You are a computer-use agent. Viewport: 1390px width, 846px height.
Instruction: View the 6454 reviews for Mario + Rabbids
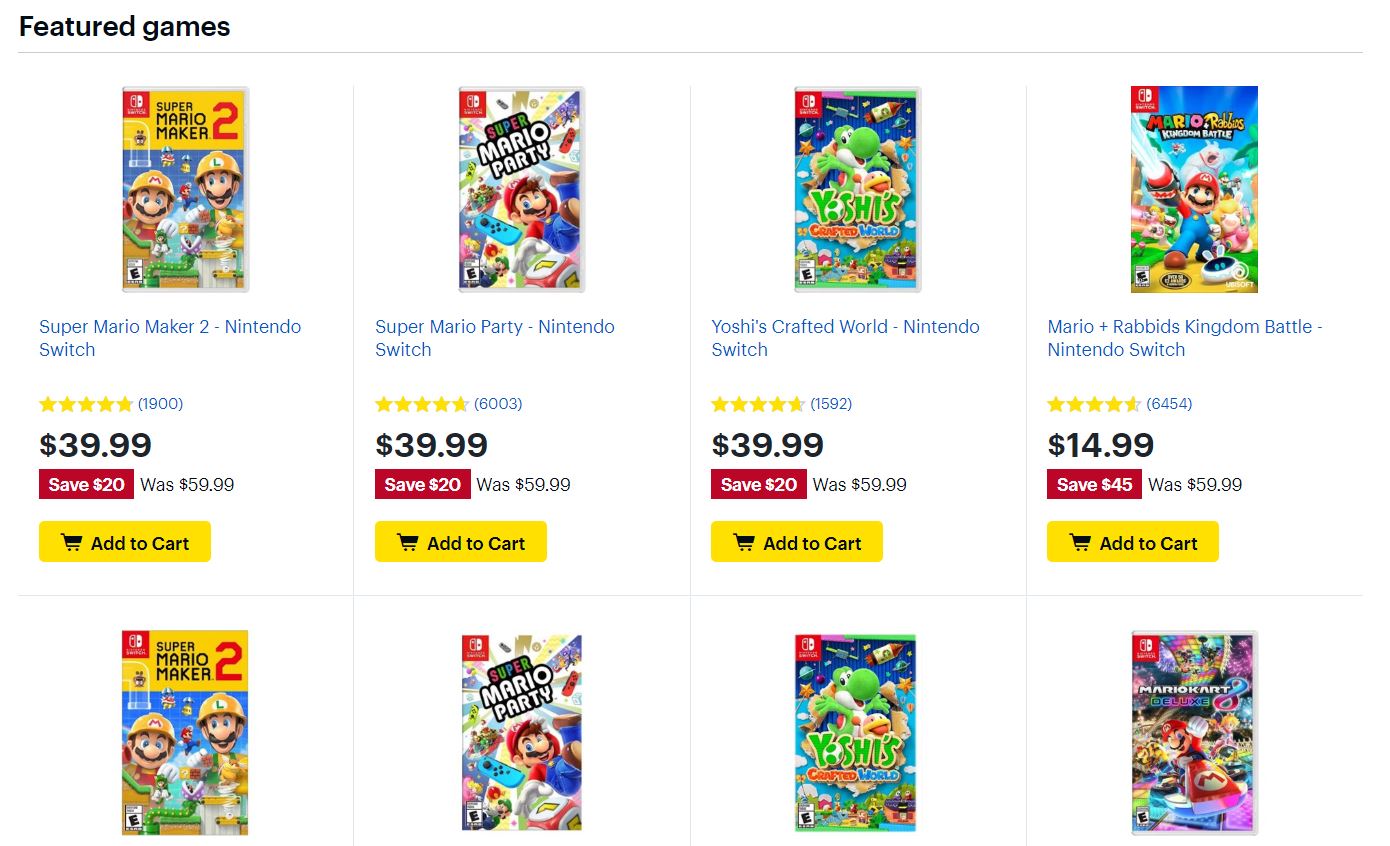(1169, 404)
